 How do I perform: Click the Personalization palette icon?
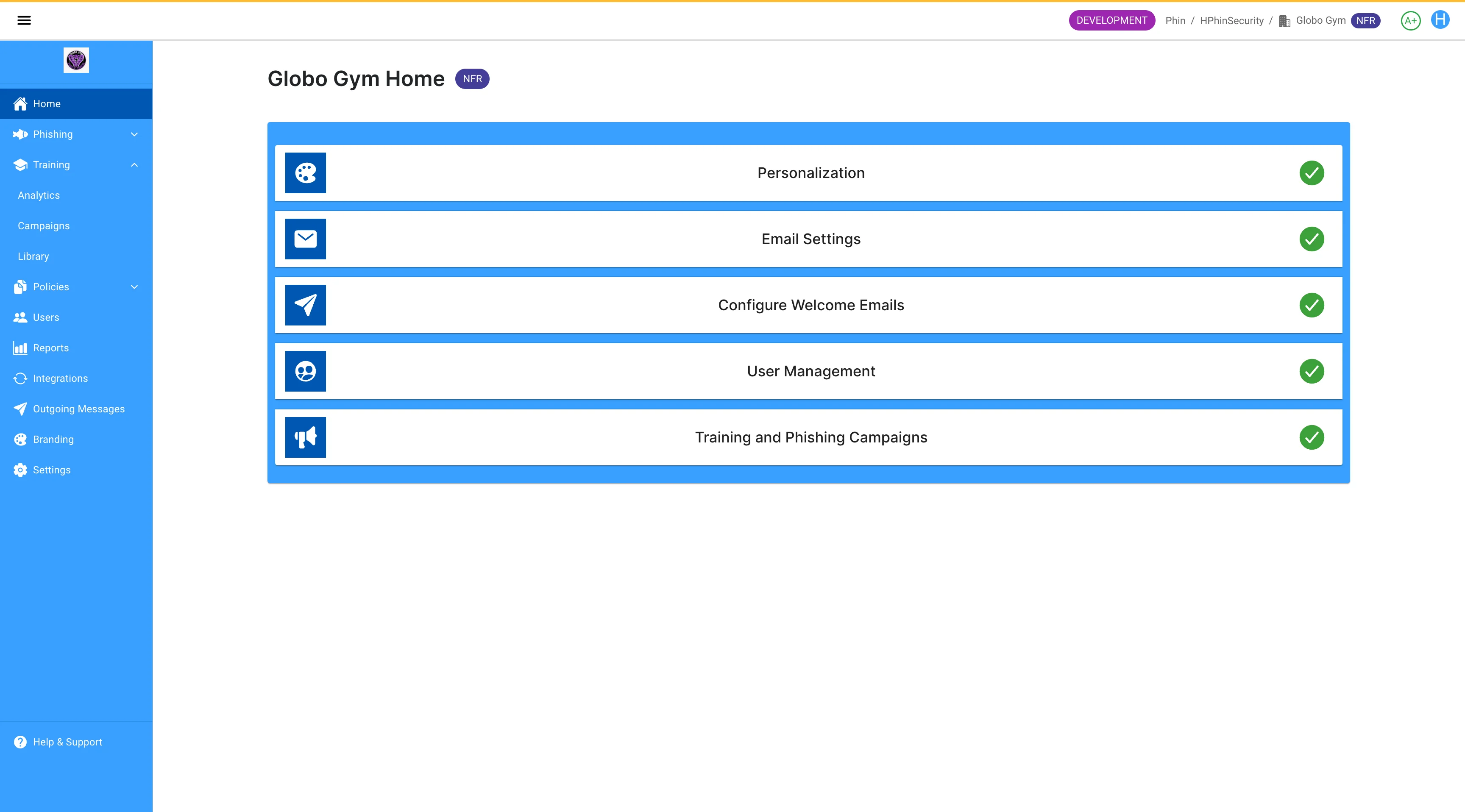(305, 173)
